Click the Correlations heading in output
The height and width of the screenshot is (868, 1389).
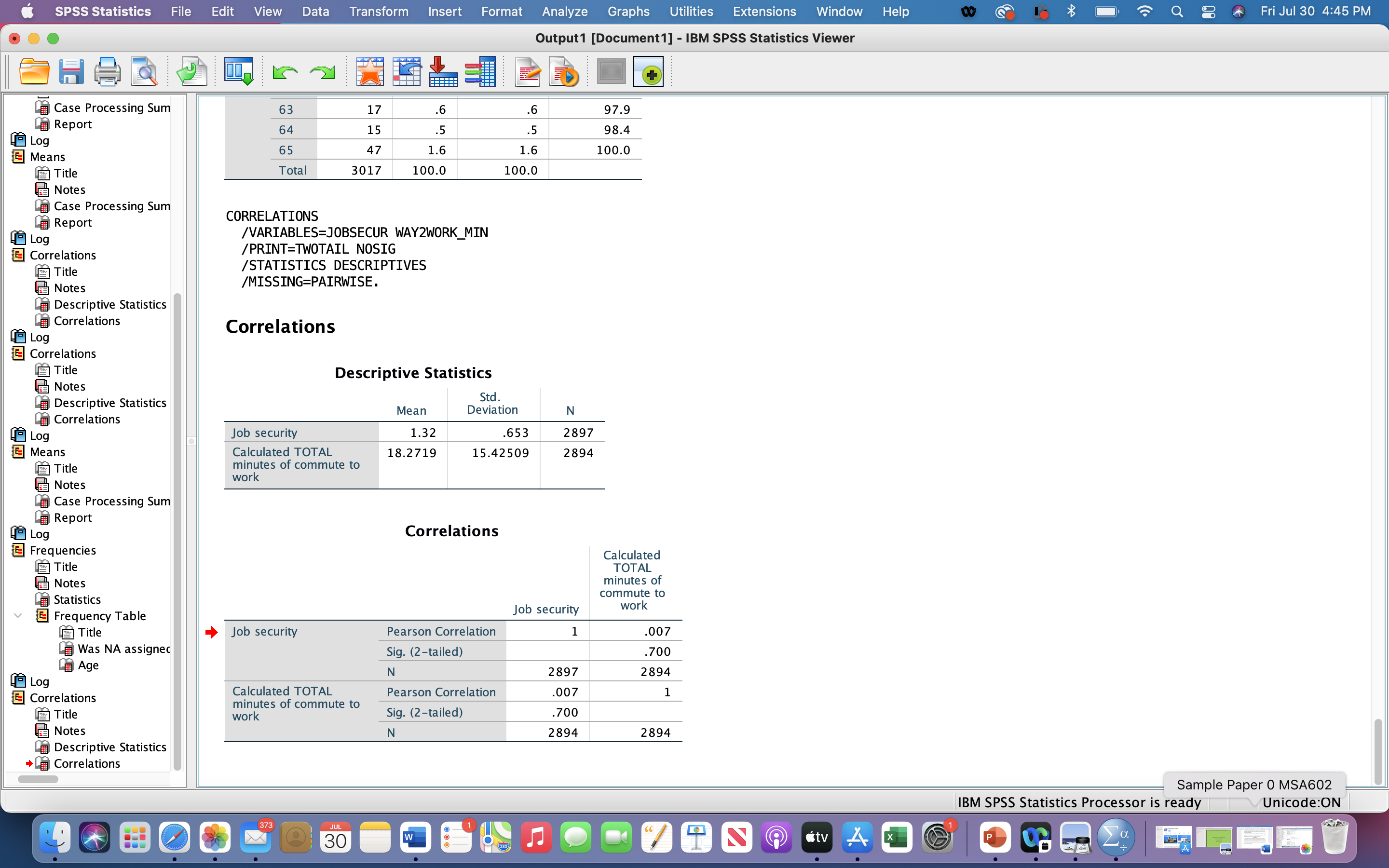click(280, 326)
